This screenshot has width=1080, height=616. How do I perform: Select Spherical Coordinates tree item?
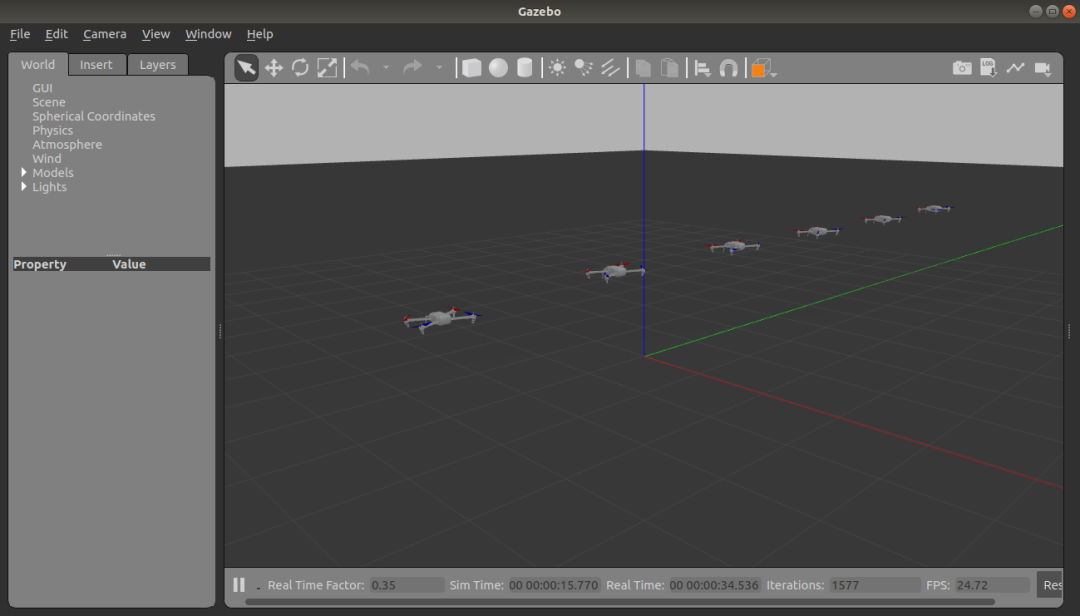click(94, 116)
